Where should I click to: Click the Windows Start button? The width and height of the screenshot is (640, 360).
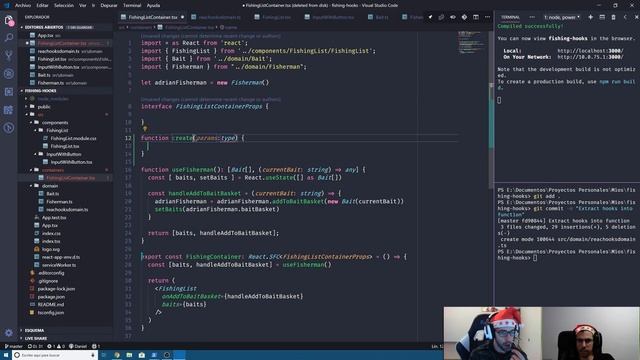(6, 355)
